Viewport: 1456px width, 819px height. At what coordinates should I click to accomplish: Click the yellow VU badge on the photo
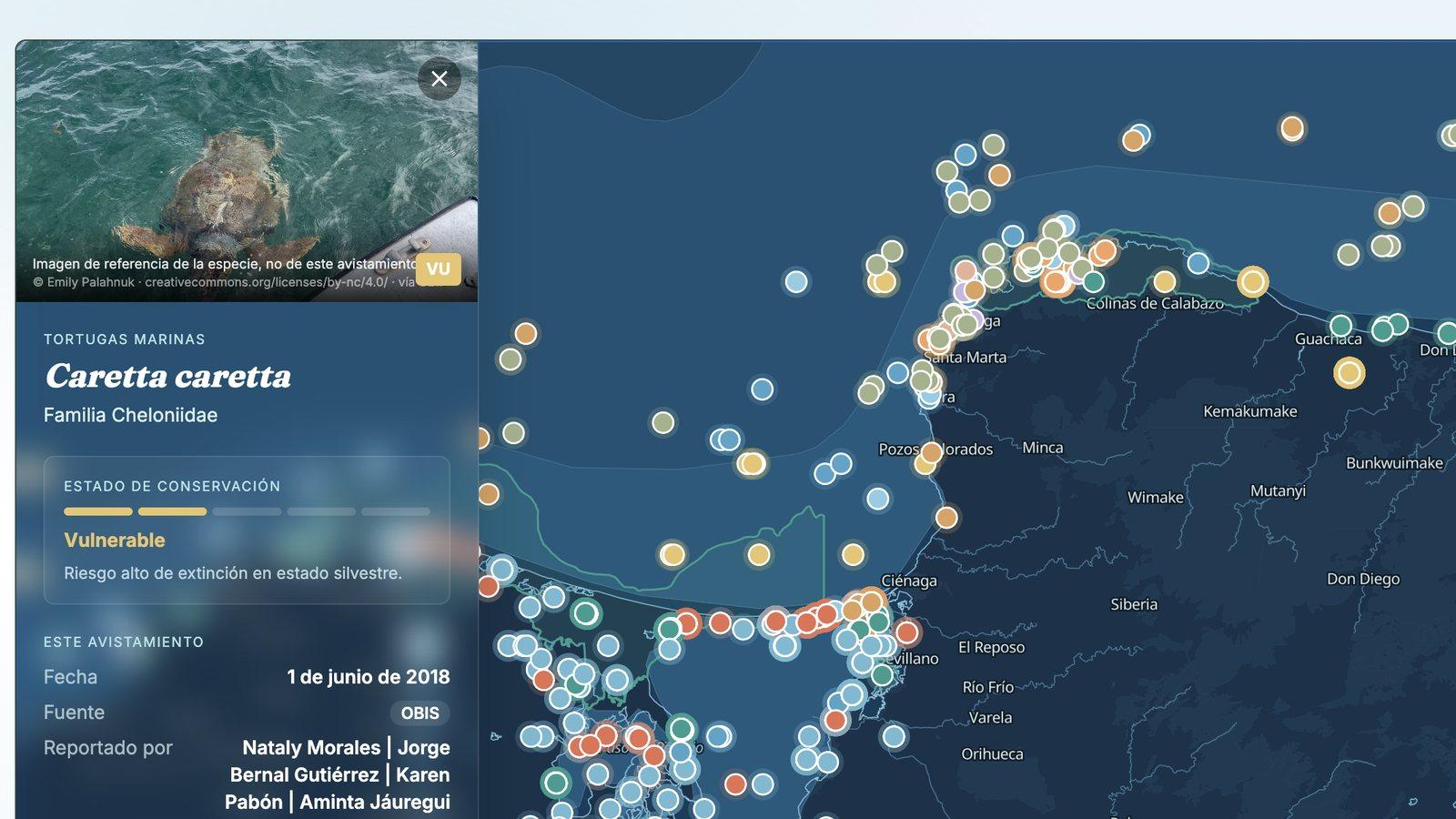(x=439, y=268)
